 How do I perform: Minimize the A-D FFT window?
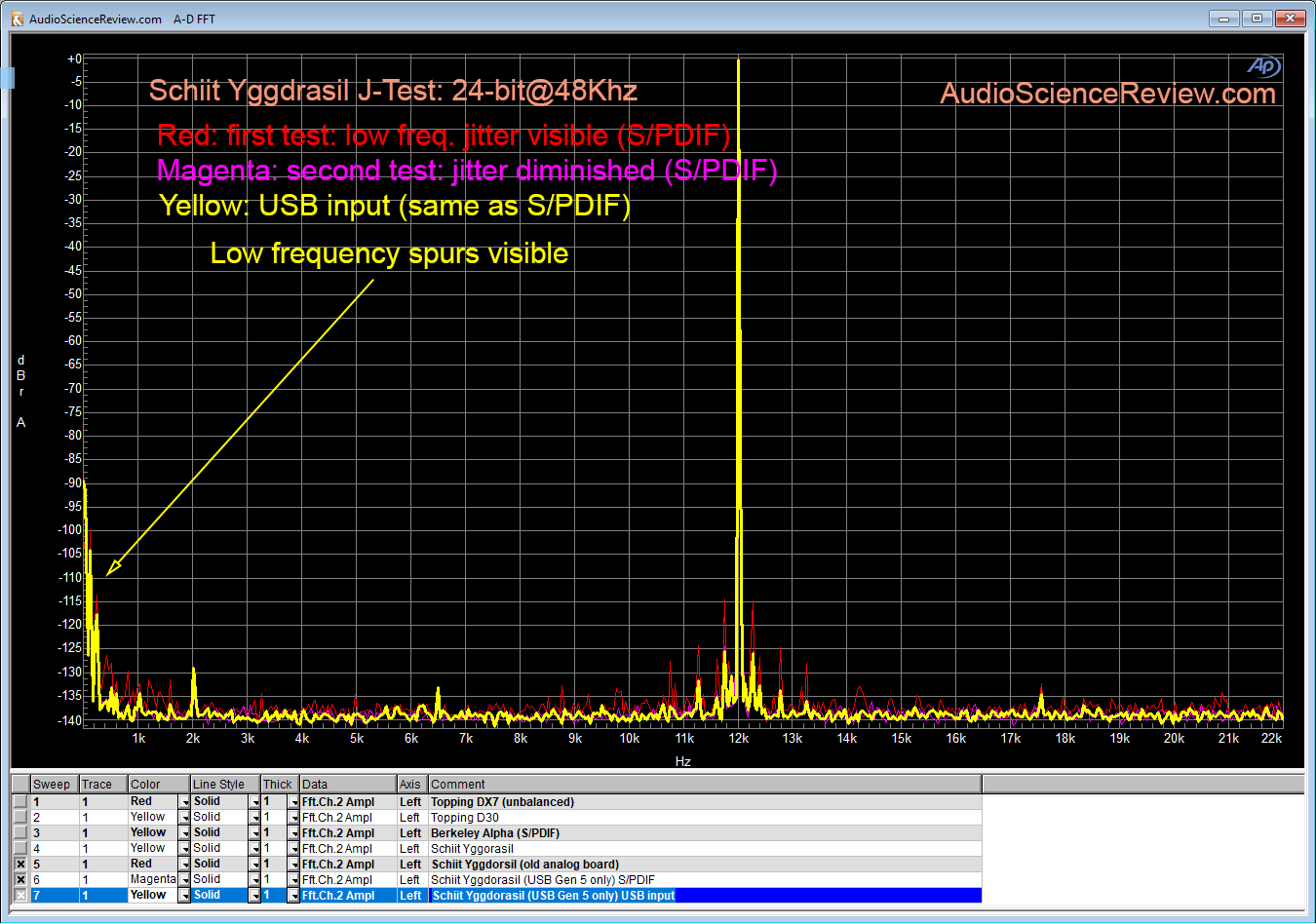point(1223,19)
